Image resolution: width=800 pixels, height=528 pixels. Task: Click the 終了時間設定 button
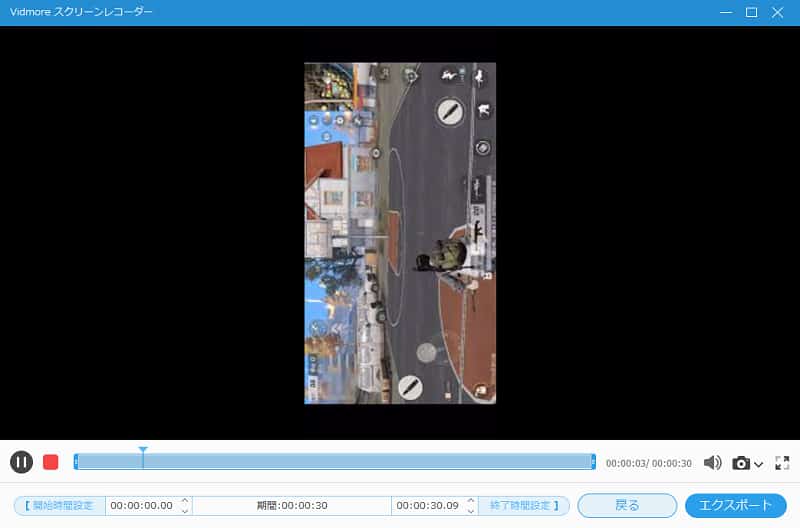[x=524, y=505]
